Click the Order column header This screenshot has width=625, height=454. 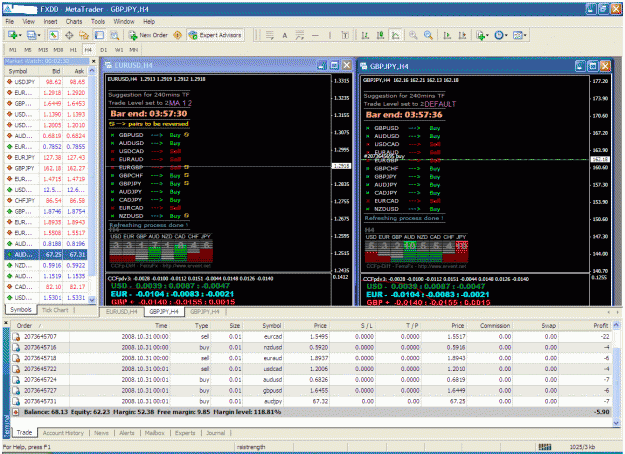25,326
